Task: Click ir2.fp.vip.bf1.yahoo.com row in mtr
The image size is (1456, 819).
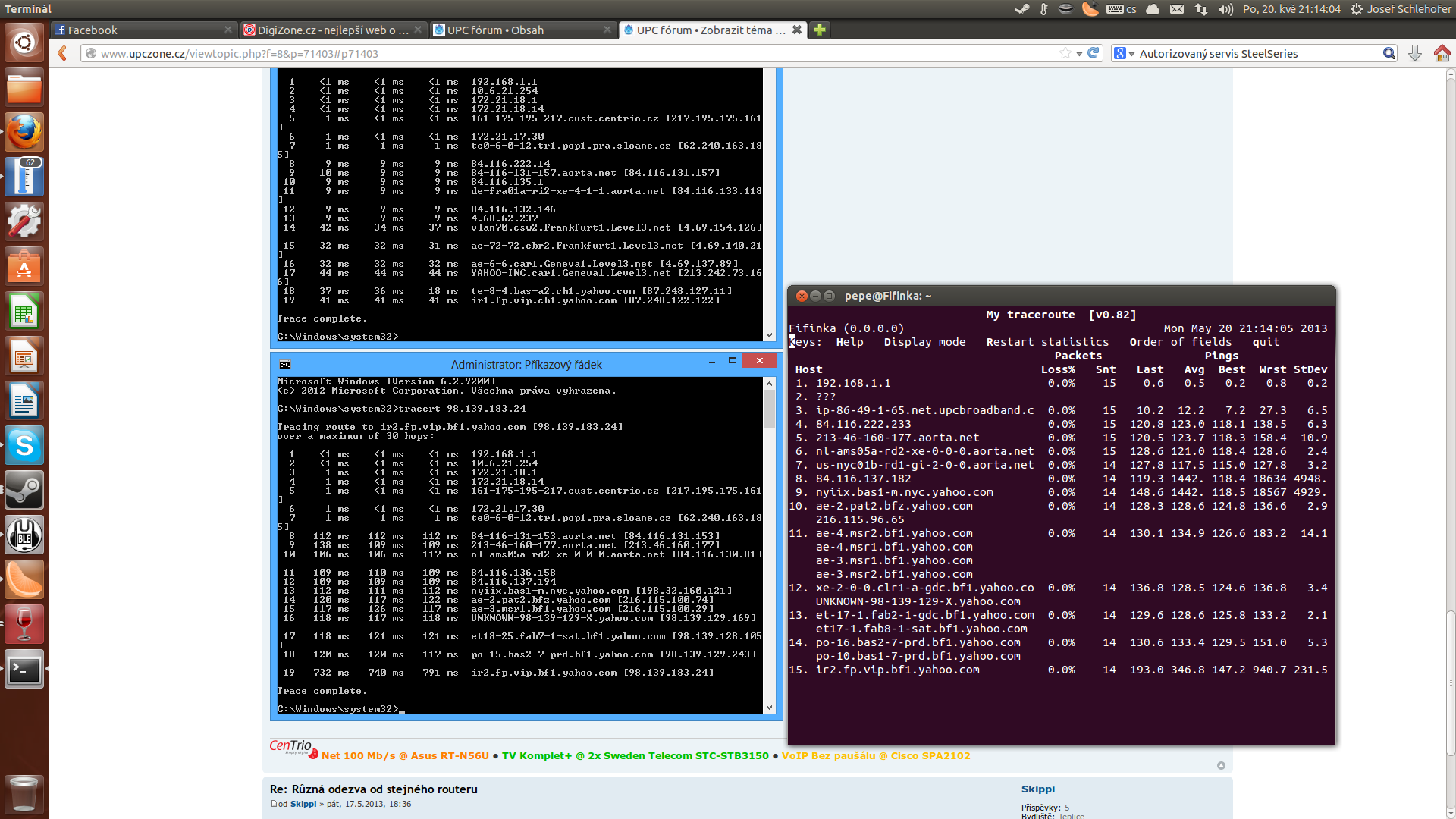Action: pos(1059,670)
